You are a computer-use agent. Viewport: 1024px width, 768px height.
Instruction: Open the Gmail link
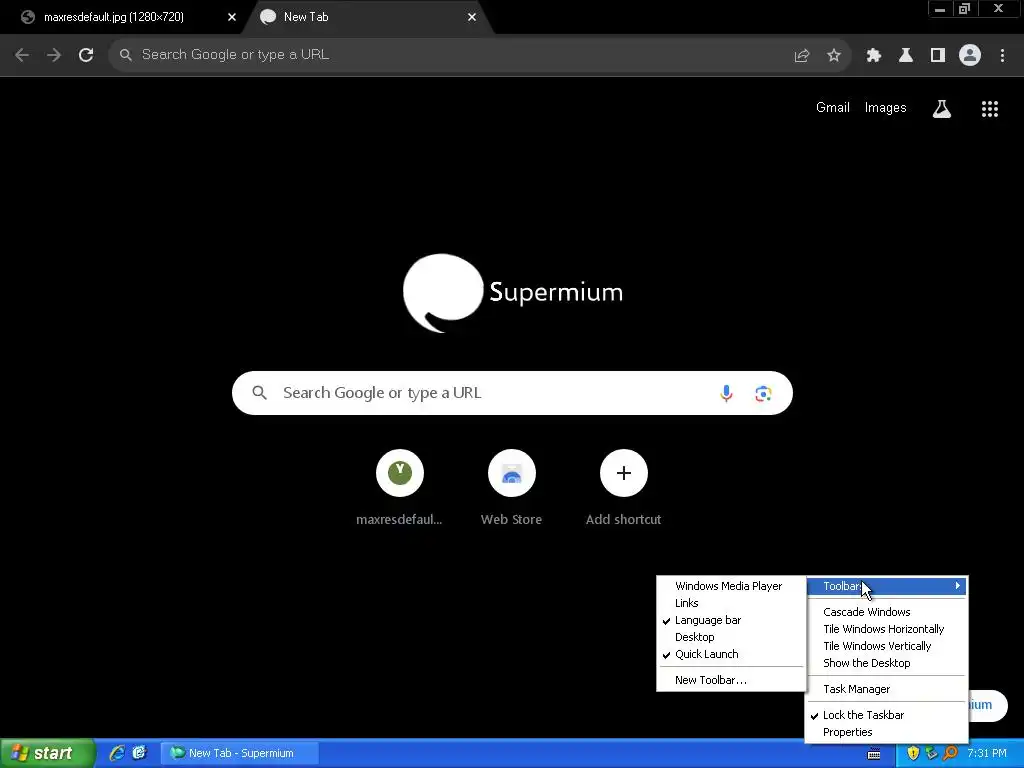[833, 108]
